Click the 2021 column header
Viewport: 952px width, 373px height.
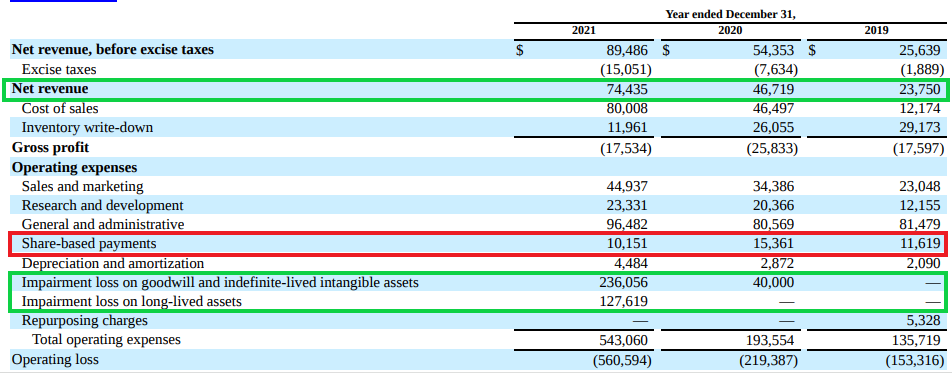(x=583, y=30)
